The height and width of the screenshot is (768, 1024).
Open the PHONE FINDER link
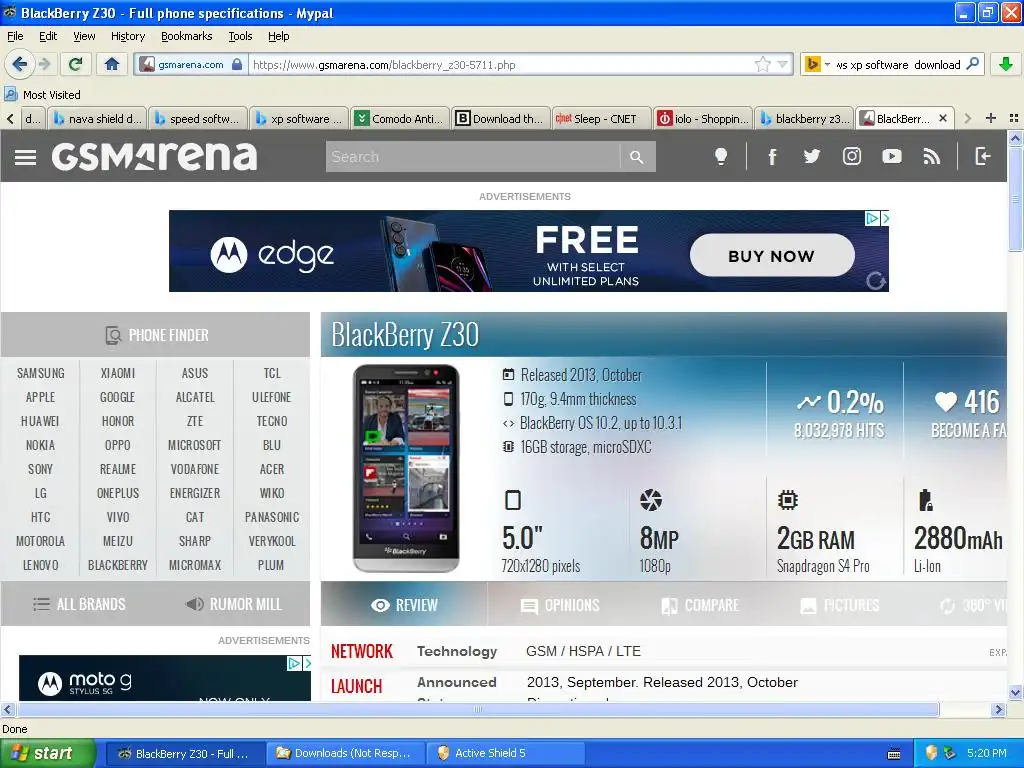tap(155, 335)
